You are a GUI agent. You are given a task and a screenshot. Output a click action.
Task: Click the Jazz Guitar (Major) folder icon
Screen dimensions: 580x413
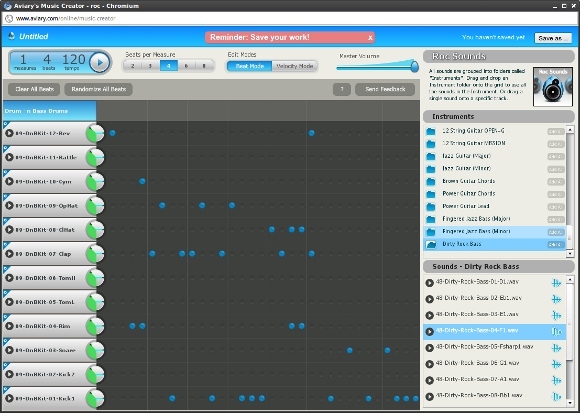(x=431, y=156)
